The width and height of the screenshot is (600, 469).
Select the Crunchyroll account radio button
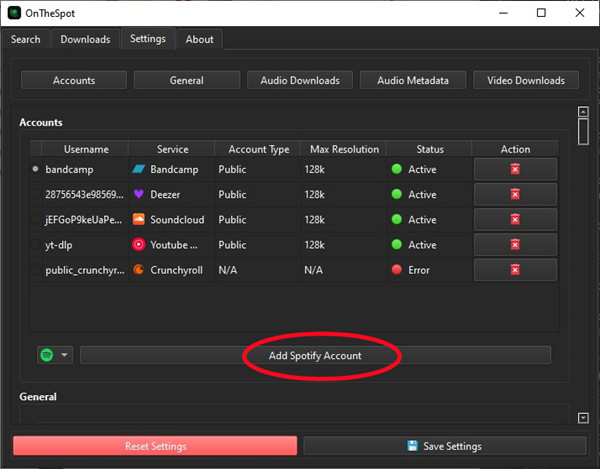pos(36,270)
